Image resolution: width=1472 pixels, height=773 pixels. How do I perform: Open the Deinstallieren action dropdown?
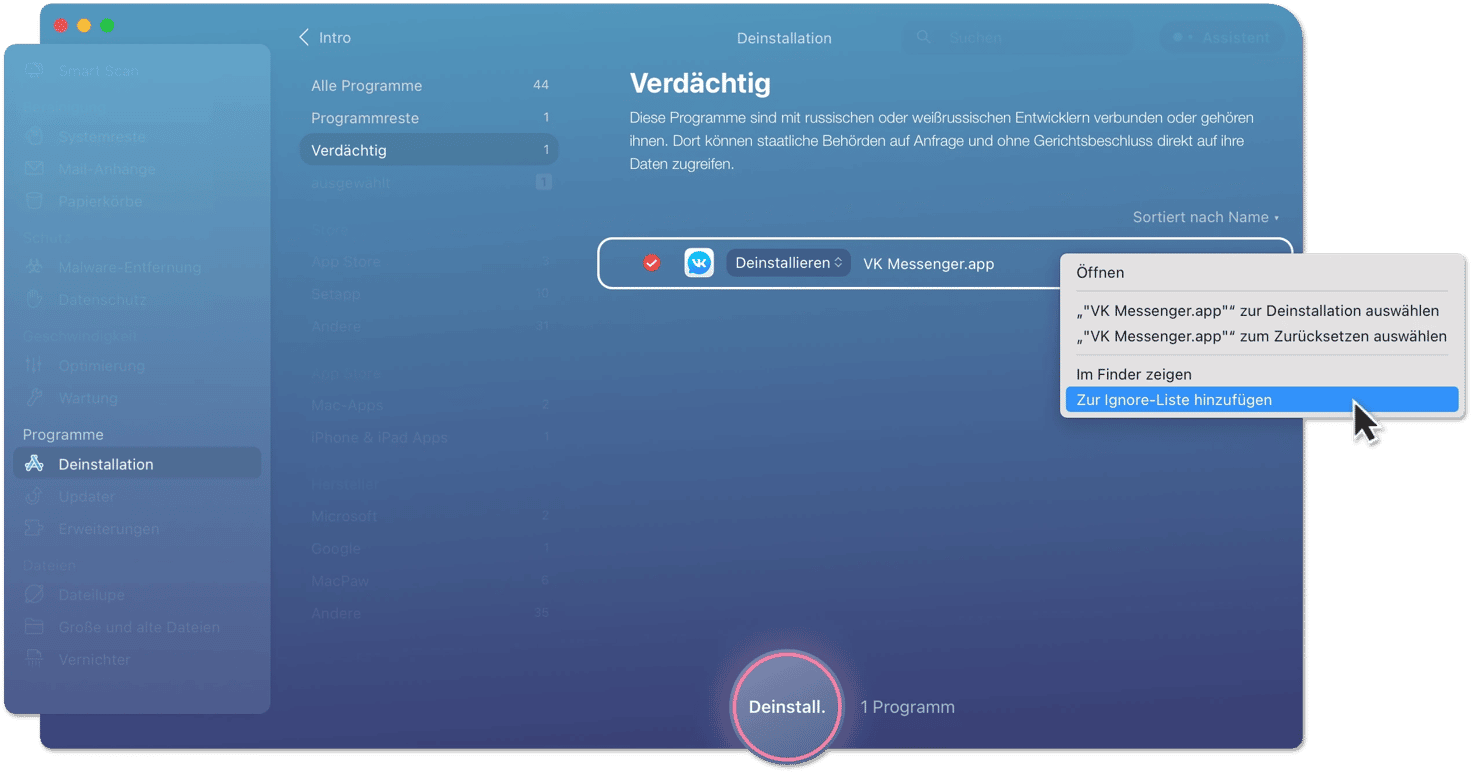point(788,263)
